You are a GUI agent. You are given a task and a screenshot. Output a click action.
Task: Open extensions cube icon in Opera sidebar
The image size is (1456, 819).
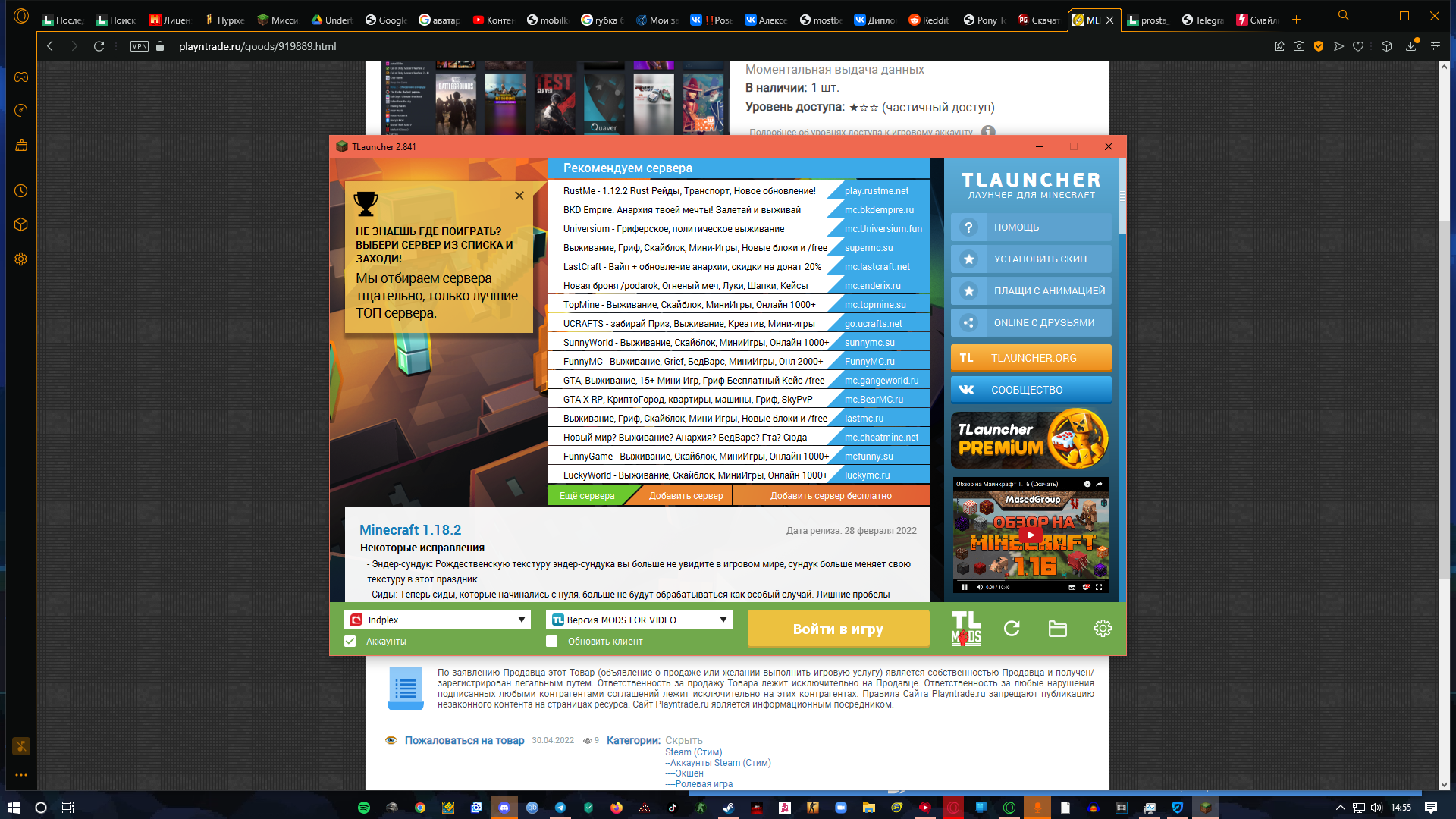(x=21, y=224)
